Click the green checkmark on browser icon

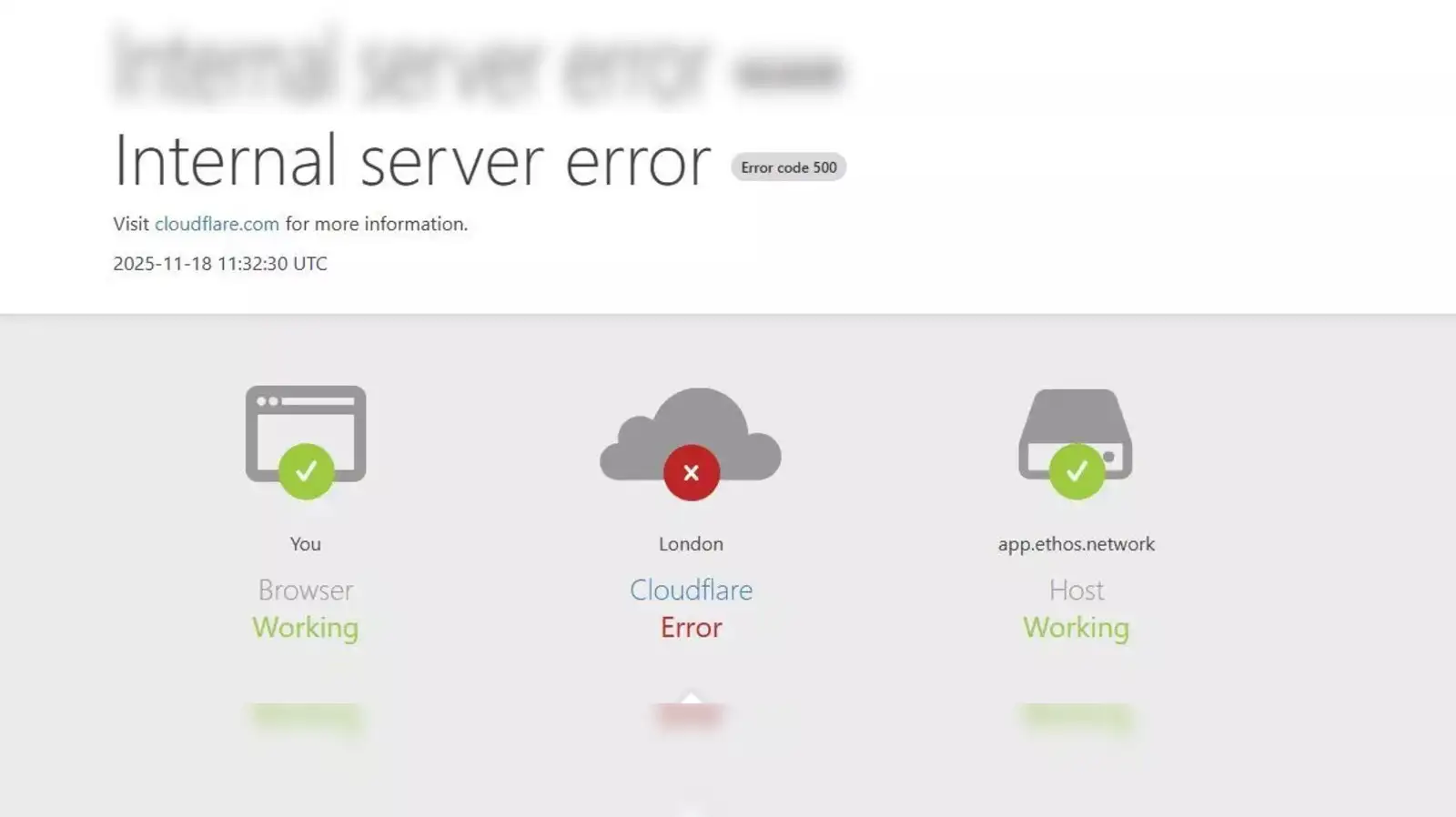(x=306, y=471)
